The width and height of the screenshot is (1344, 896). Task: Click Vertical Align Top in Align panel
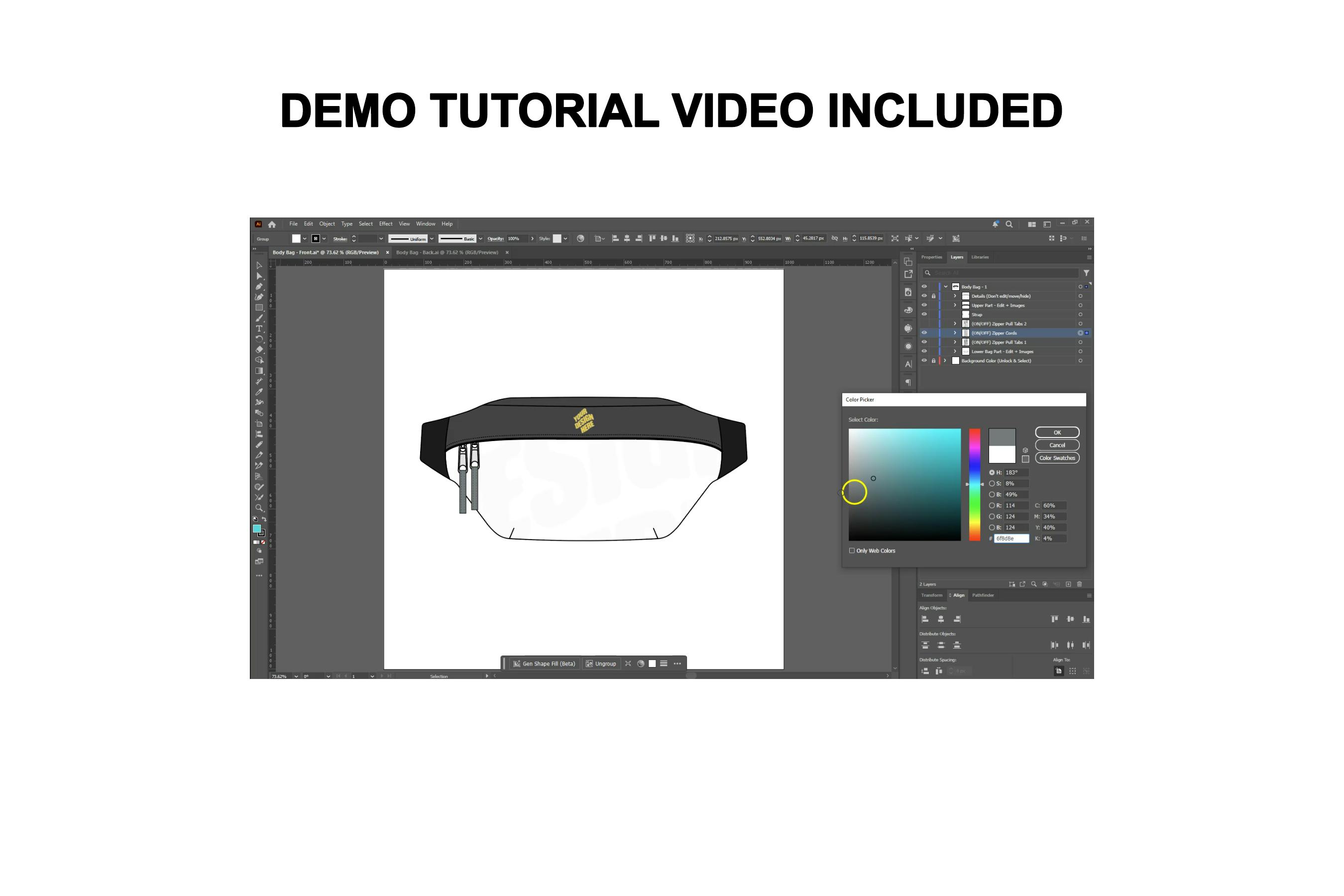[1054, 619]
